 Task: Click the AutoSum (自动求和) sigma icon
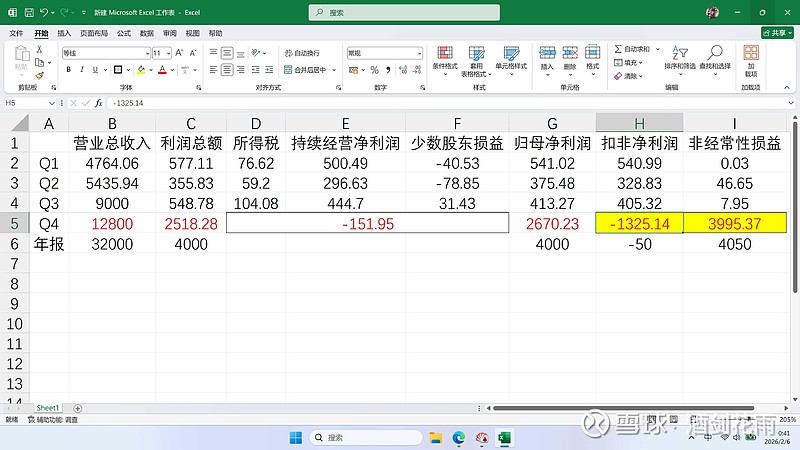[618, 49]
